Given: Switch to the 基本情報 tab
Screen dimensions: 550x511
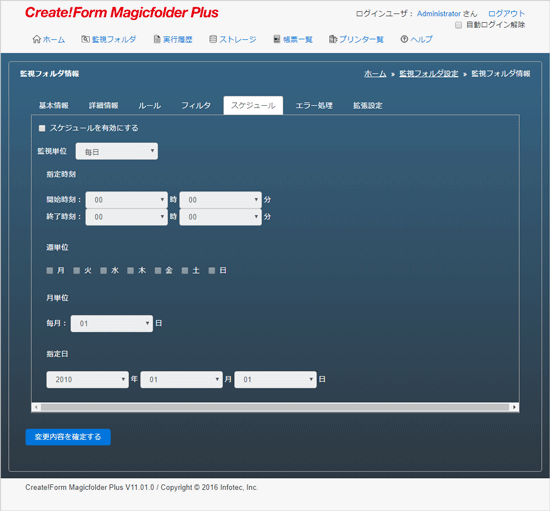Looking at the screenshot, I should tap(54, 106).
